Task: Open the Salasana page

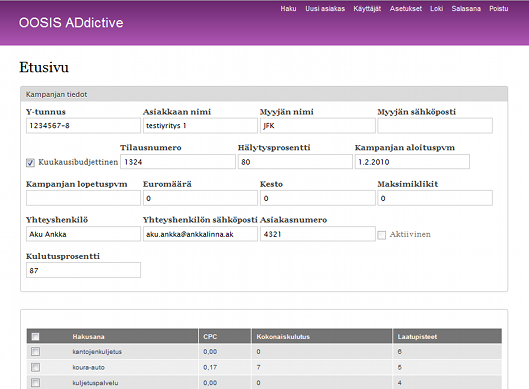Action: tap(466, 9)
